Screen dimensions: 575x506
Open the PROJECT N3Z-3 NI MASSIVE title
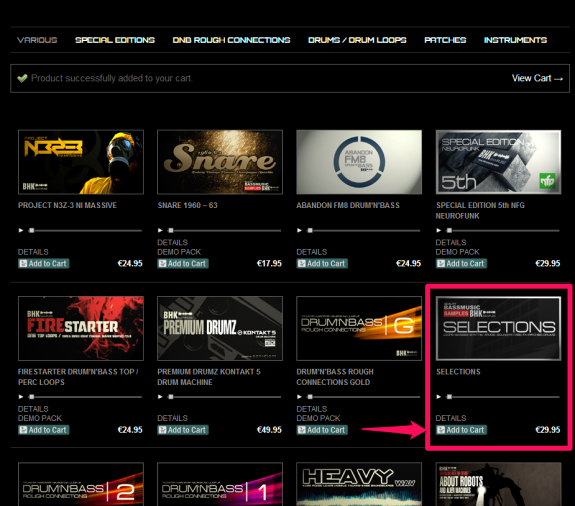[67, 205]
